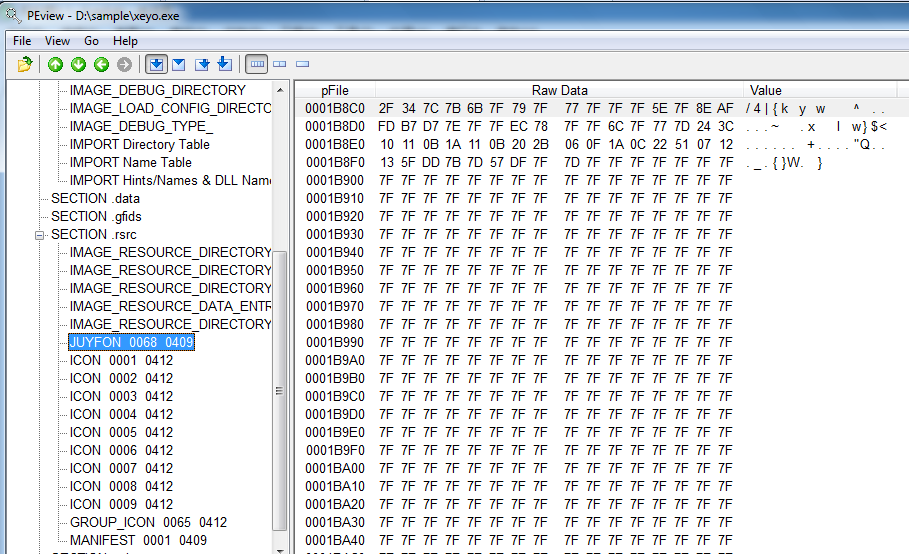Select ICON 0003 0412 resource
909x554 pixels.
click(x=121, y=396)
